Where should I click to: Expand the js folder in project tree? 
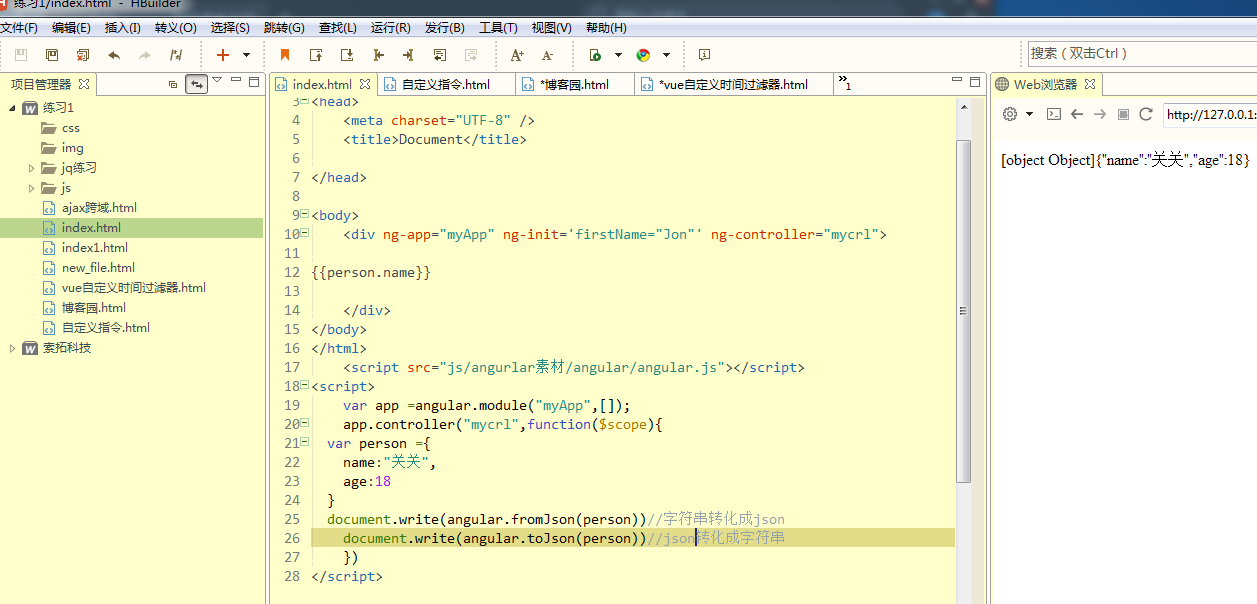pyautogui.click(x=32, y=188)
